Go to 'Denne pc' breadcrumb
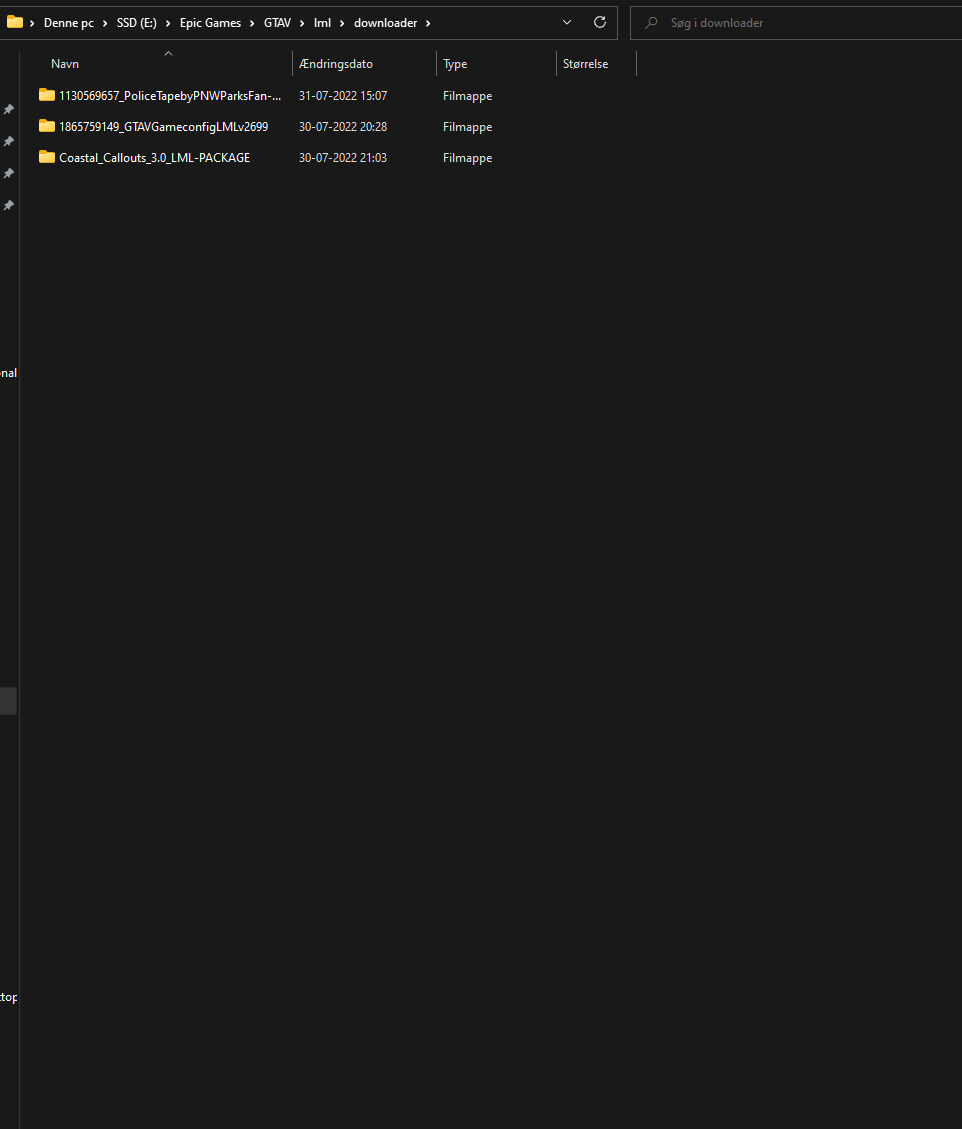 coord(68,23)
